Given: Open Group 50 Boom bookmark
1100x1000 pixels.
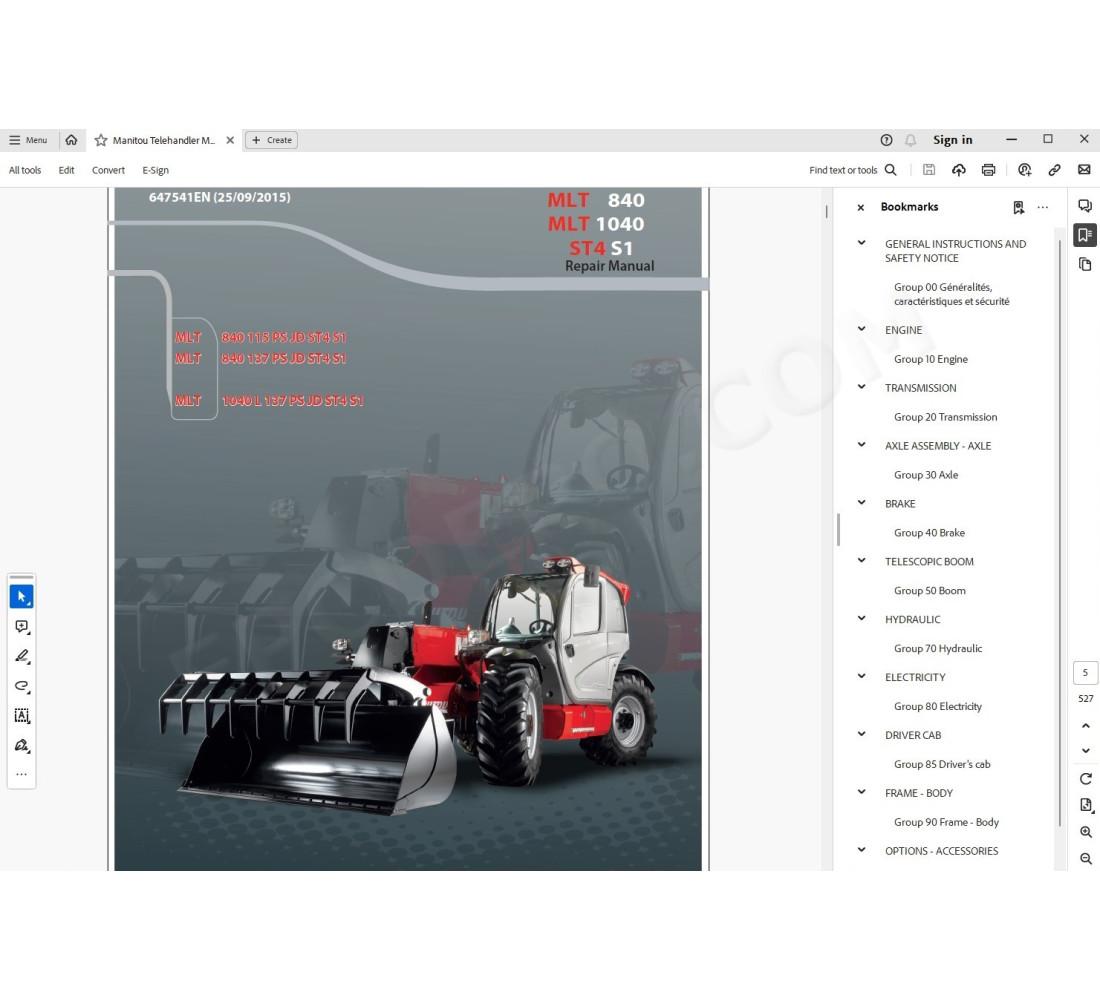Looking at the screenshot, I should coord(930,591).
